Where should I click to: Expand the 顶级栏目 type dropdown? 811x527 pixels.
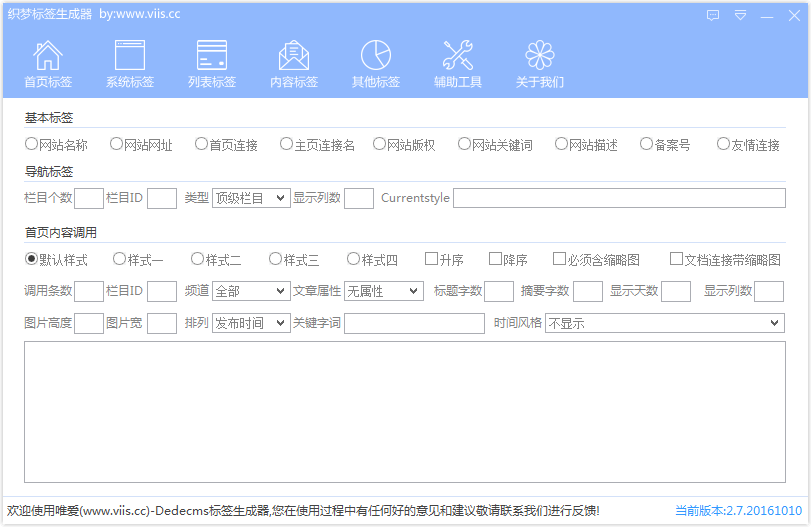(250, 198)
